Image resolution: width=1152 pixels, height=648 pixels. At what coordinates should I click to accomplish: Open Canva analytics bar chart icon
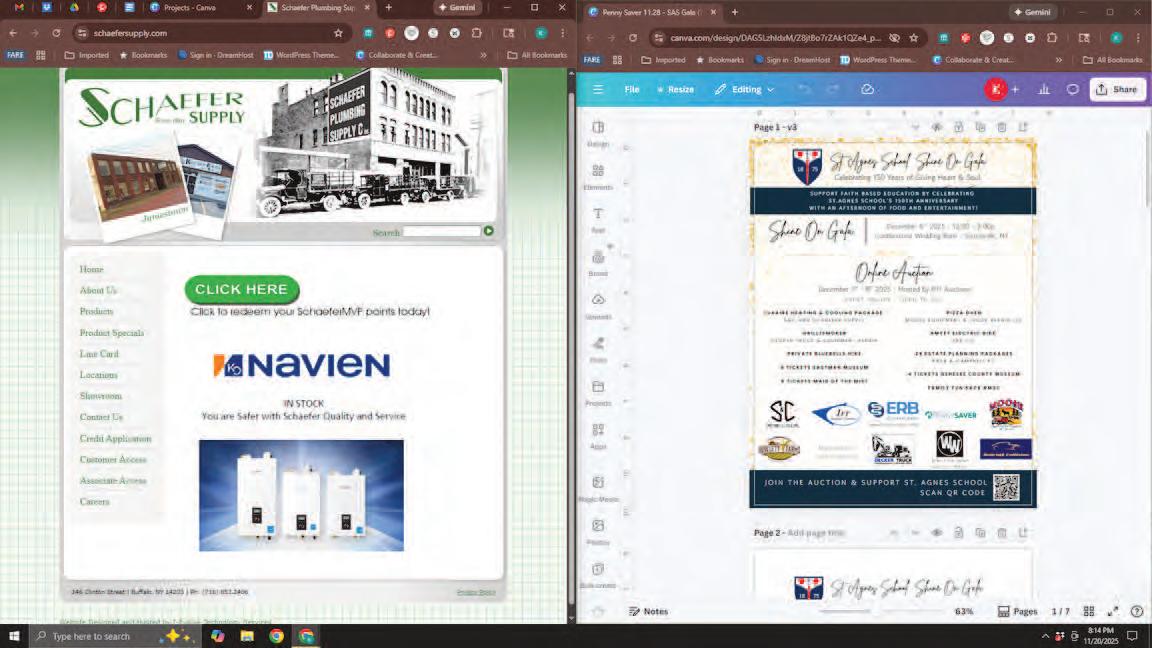pyautogui.click(x=1044, y=89)
